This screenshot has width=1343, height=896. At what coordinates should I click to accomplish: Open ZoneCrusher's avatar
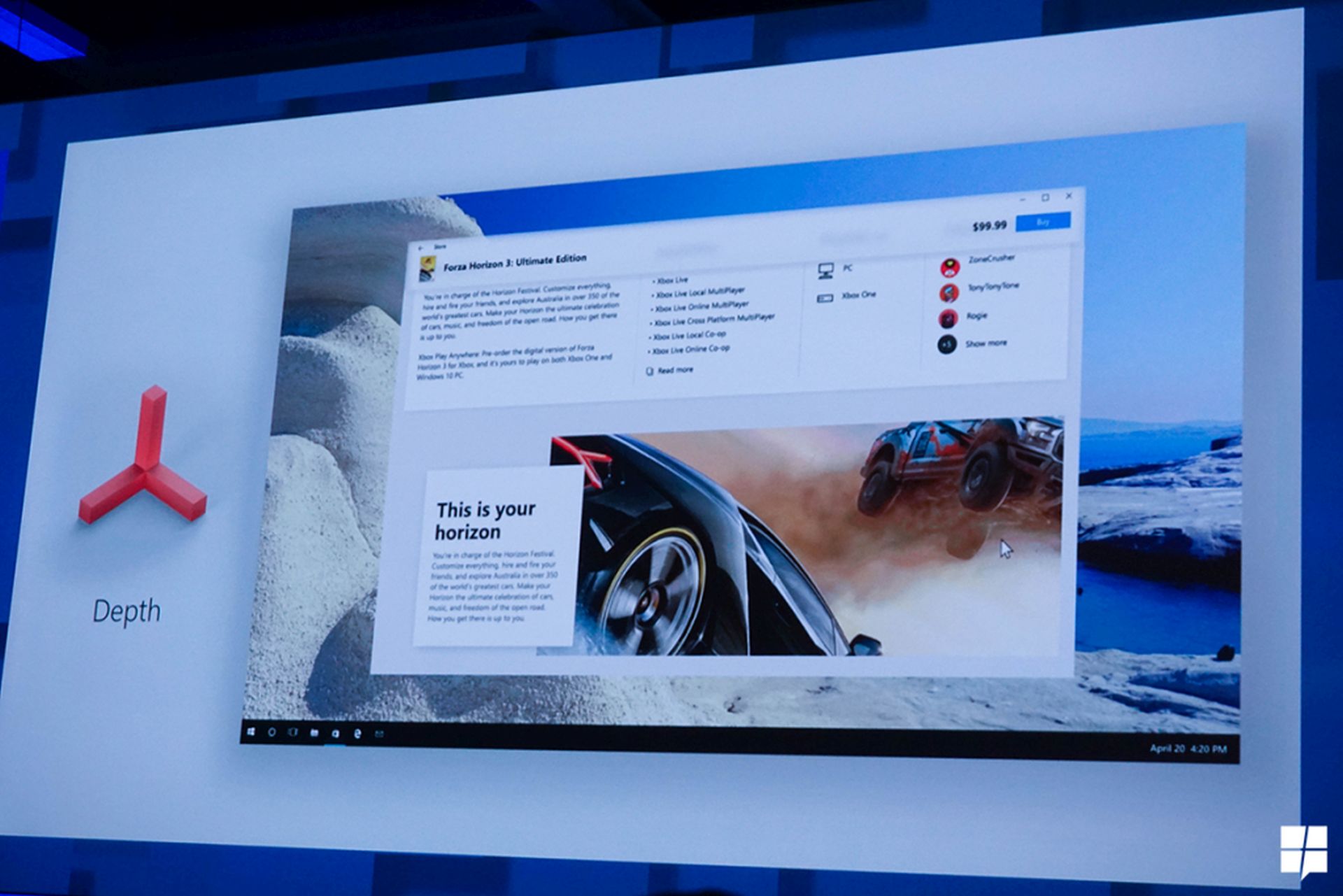pyautogui.click(x=950, y=266)
